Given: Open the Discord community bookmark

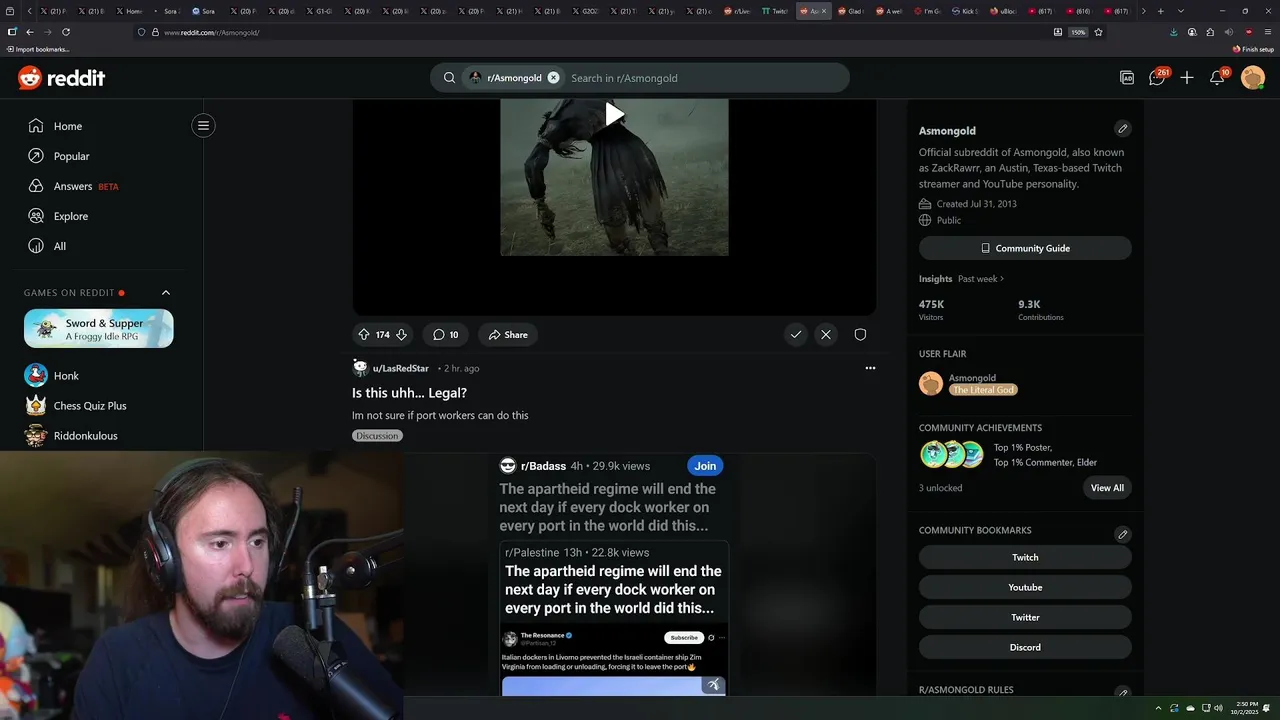Looking at the screenshot, I should pyautogui.click(x=1025, y=647).
